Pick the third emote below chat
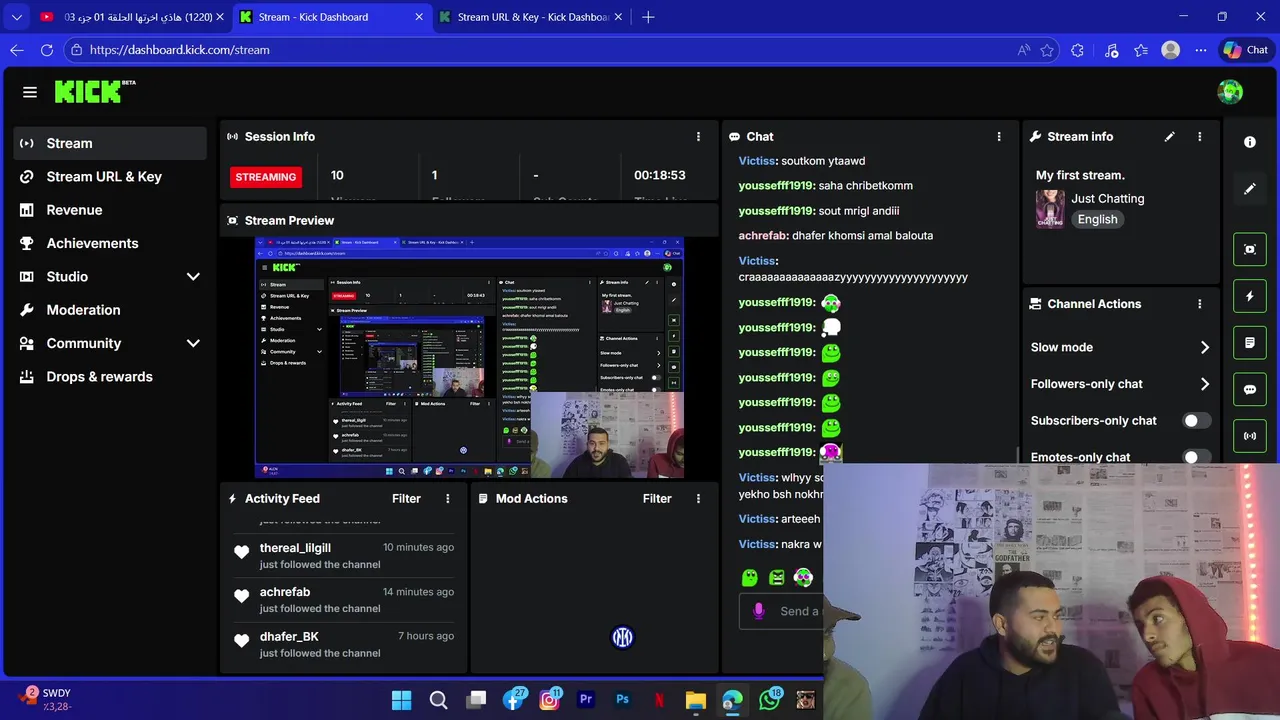The width and height of the screenshot is (1280, 720). 803,577
